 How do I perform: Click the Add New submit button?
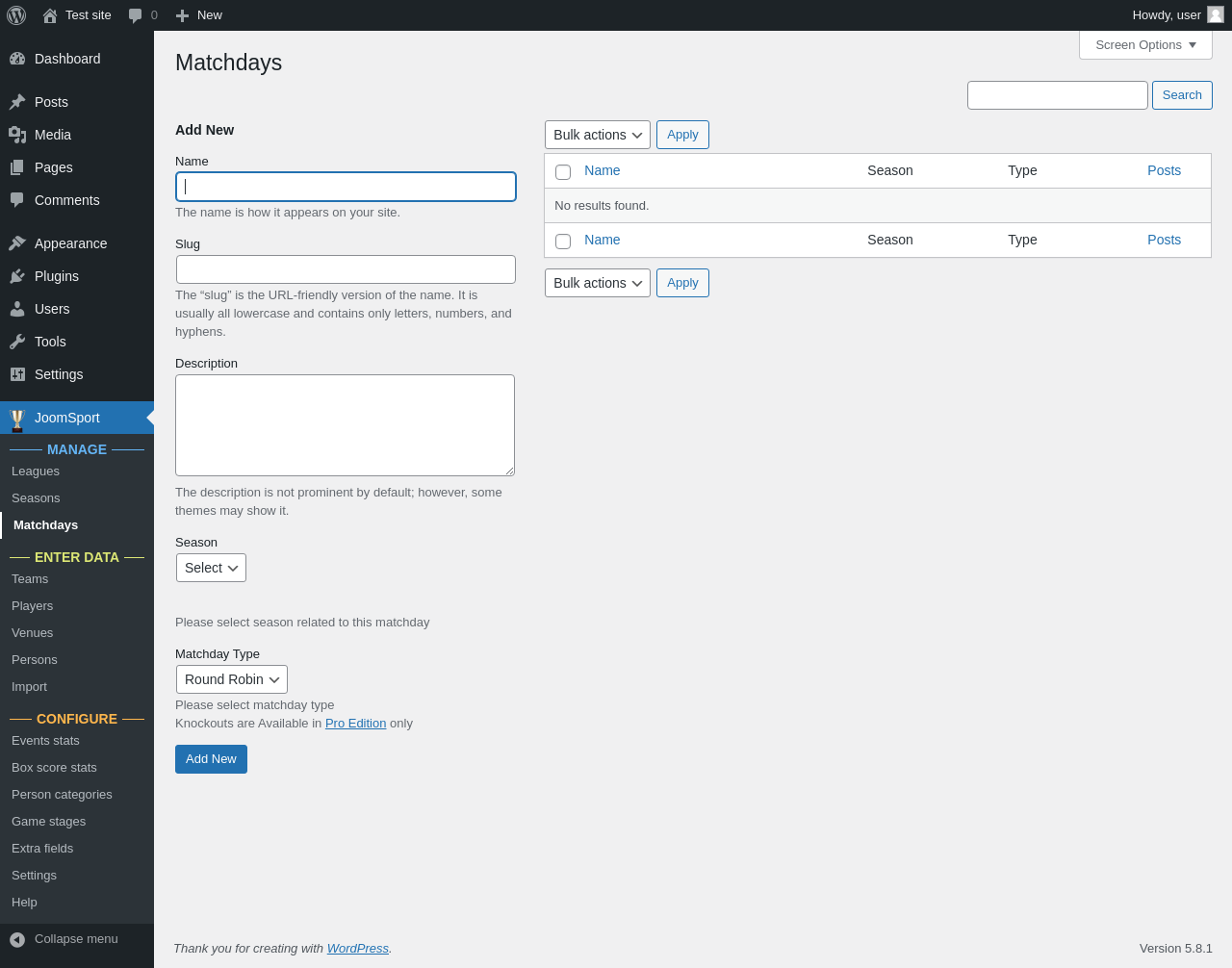tap(211, 759)
